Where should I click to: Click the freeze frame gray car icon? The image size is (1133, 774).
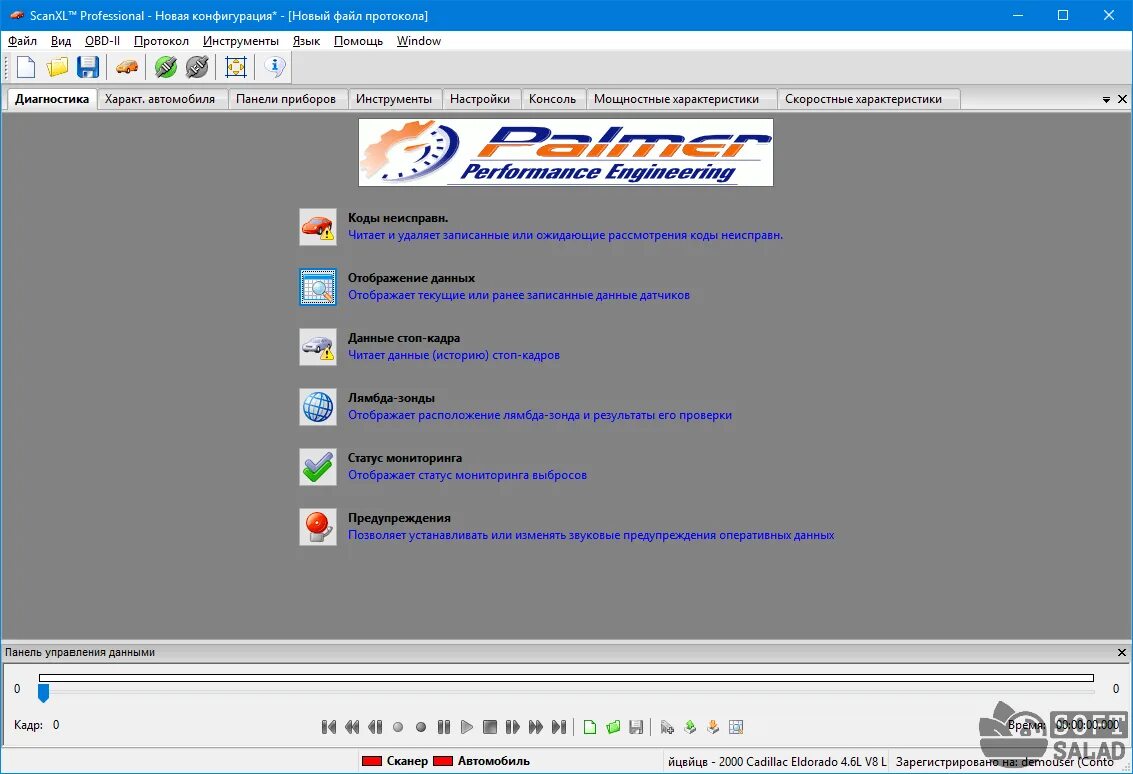click(x=318, y=347)
